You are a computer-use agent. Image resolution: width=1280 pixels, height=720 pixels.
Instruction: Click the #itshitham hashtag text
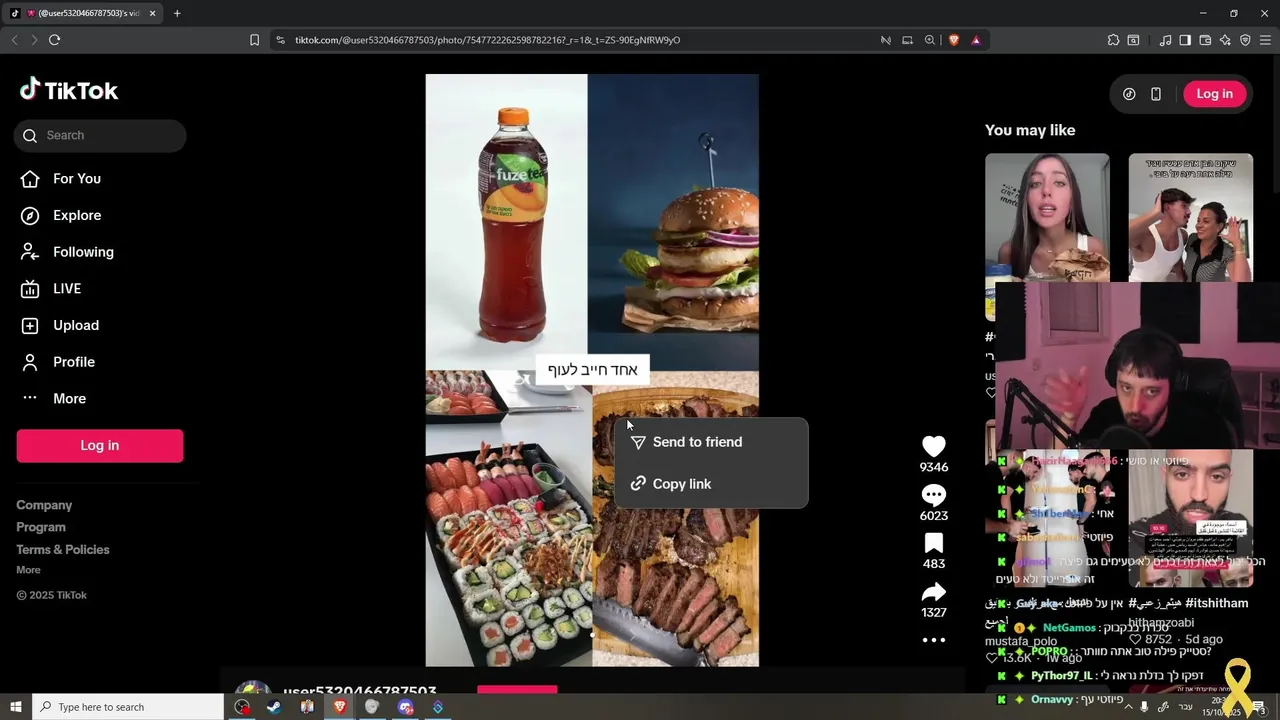(x=1216, y=603)
